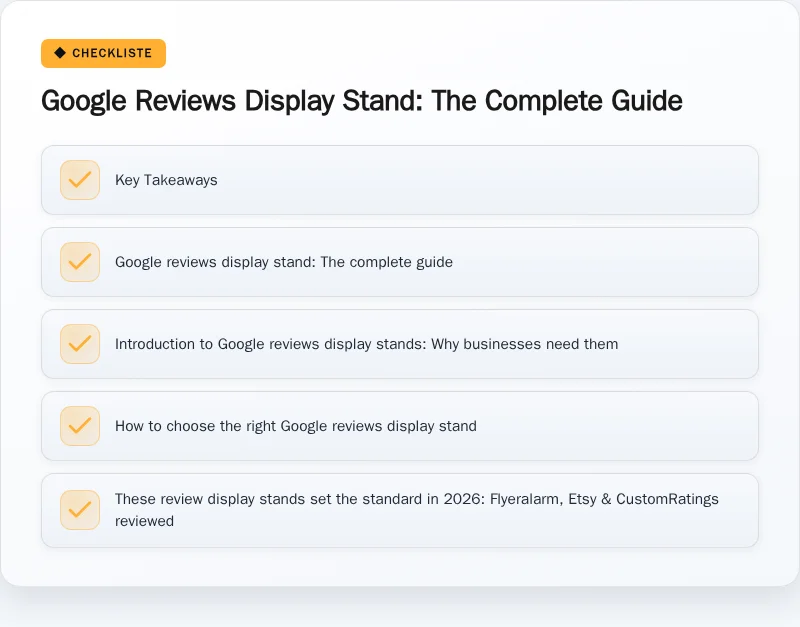
Task: Toggle the Key Takeaways checkbox
Action: pyautogui.click(x=80, y=180)
